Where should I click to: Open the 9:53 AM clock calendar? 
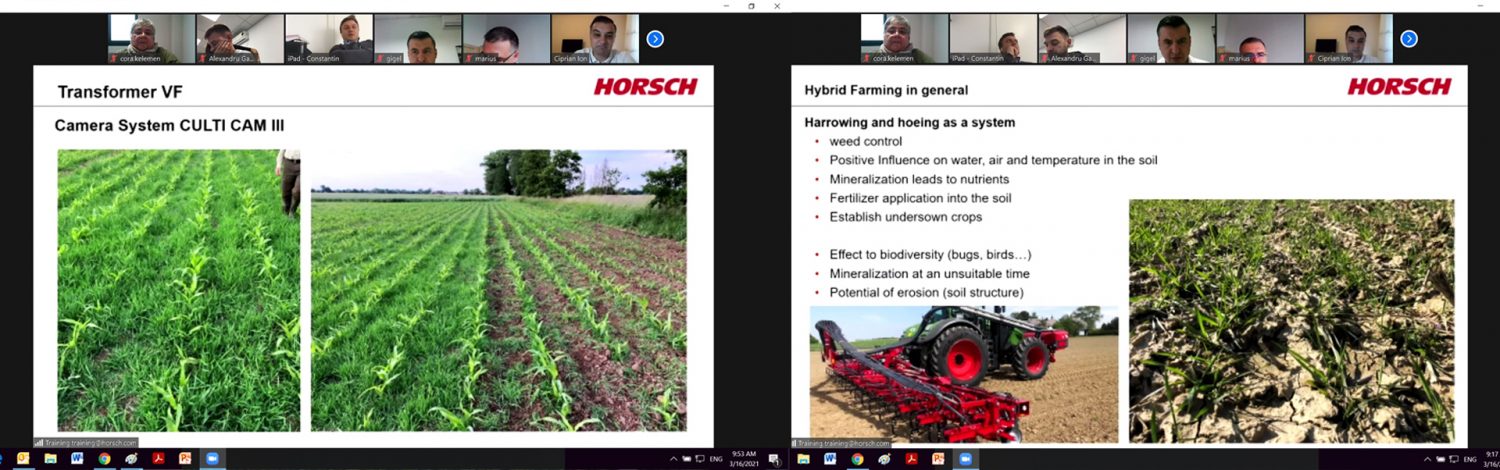[744, 458]
